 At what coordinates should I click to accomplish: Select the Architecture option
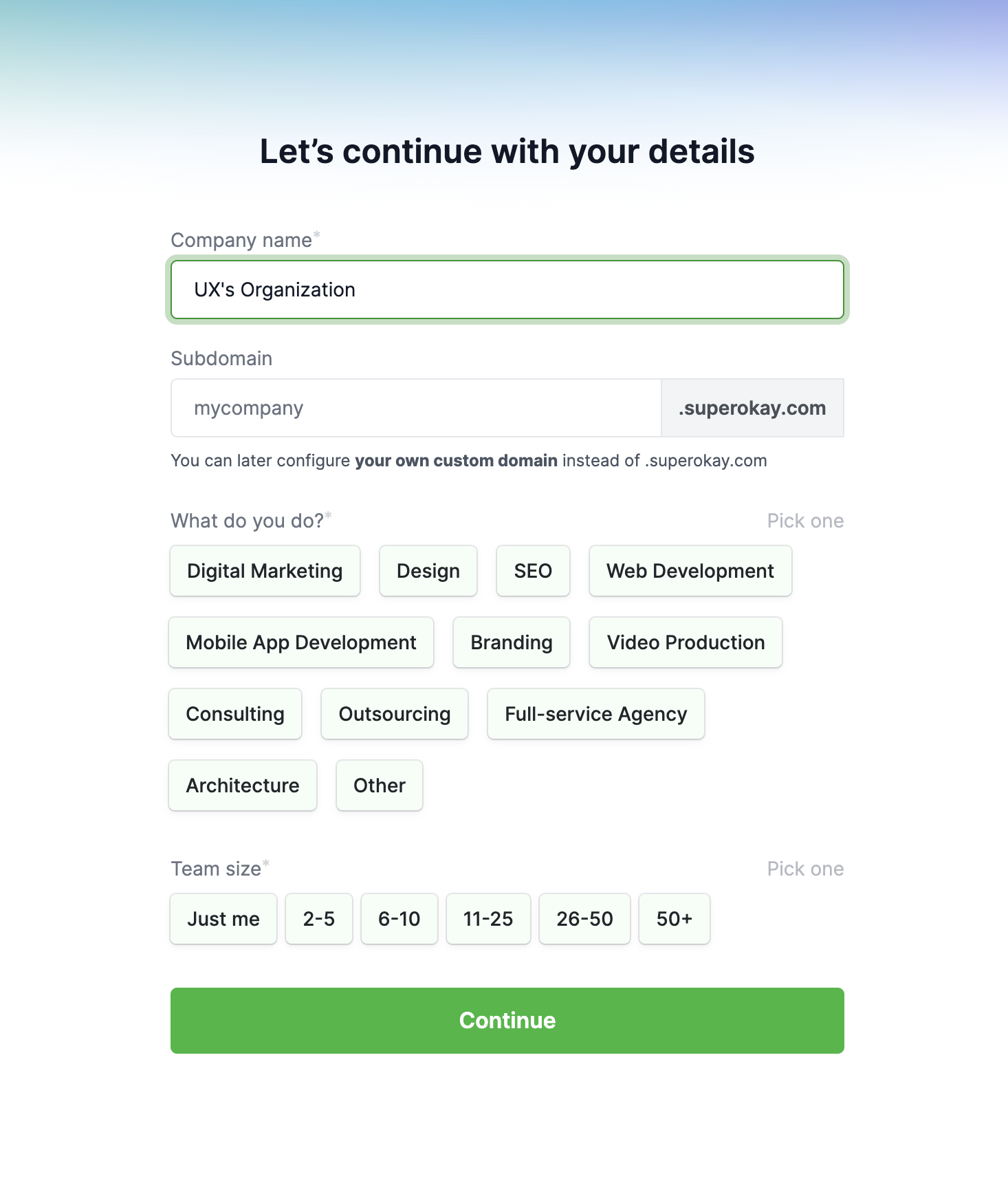[x=243, y=785]
